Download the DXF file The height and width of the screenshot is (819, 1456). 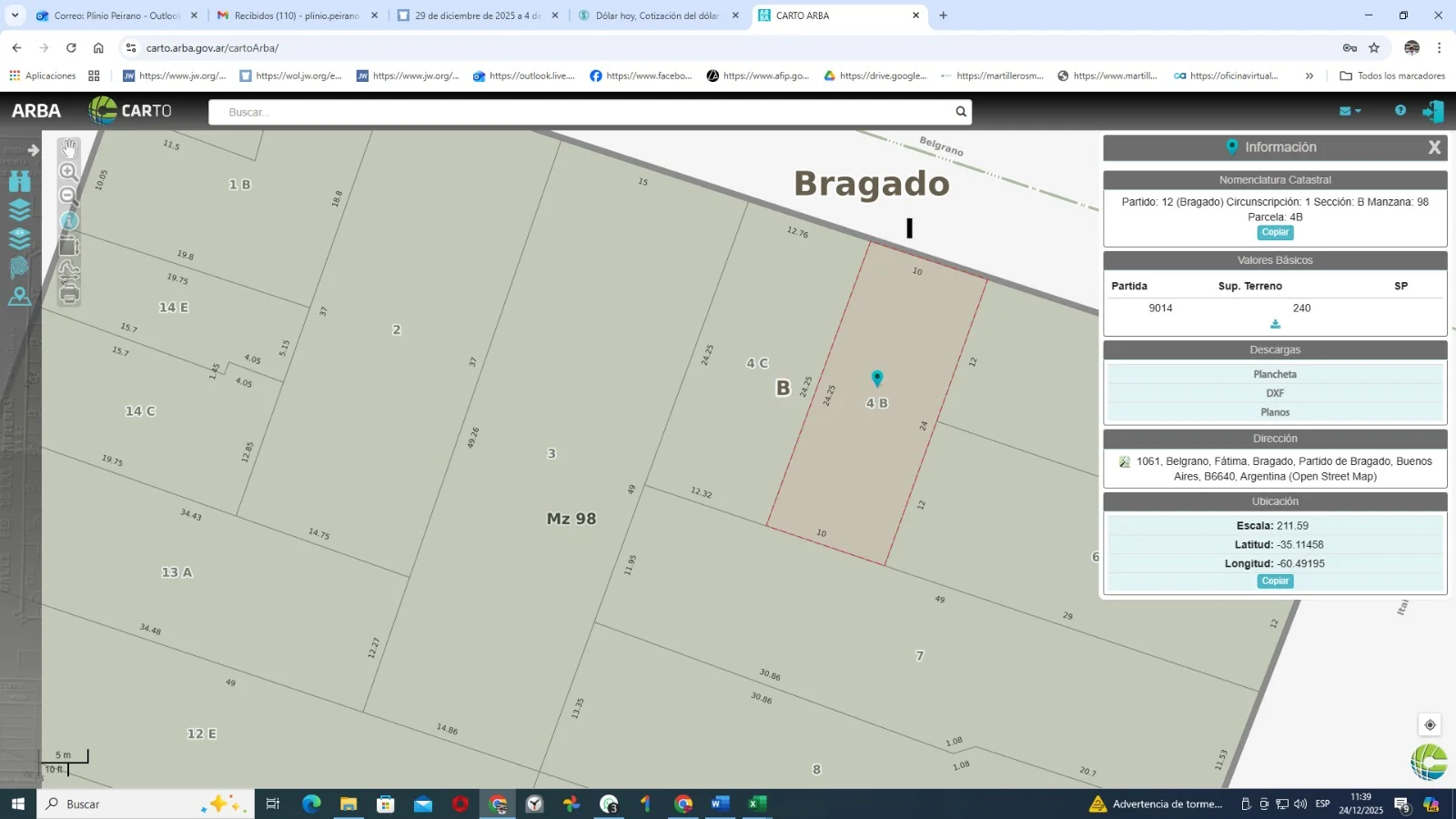1274,393
